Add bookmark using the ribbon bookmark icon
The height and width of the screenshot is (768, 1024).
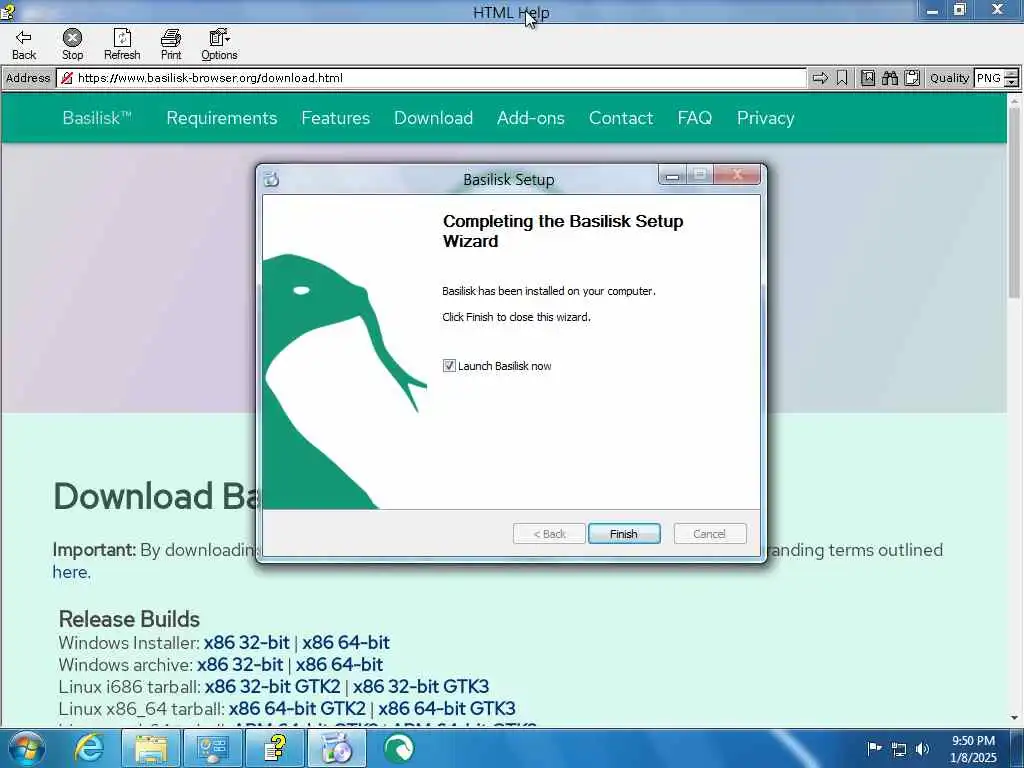(842, 78)
